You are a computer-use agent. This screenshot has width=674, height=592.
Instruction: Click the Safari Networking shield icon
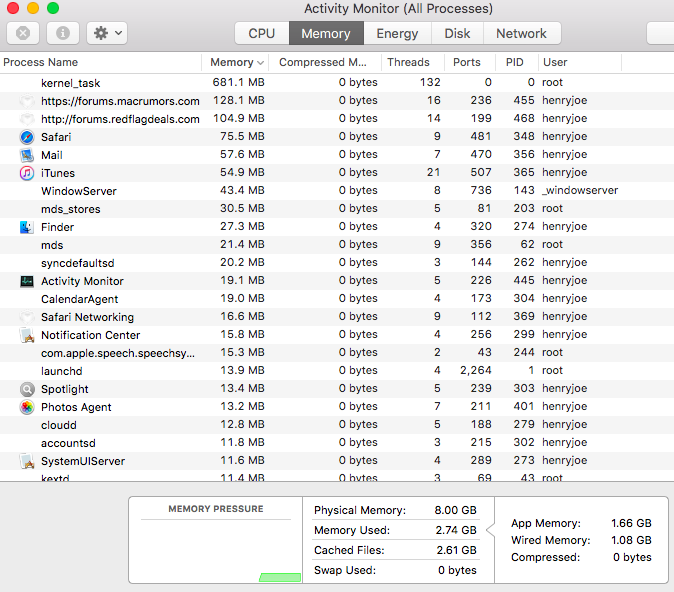click(27, 317)
